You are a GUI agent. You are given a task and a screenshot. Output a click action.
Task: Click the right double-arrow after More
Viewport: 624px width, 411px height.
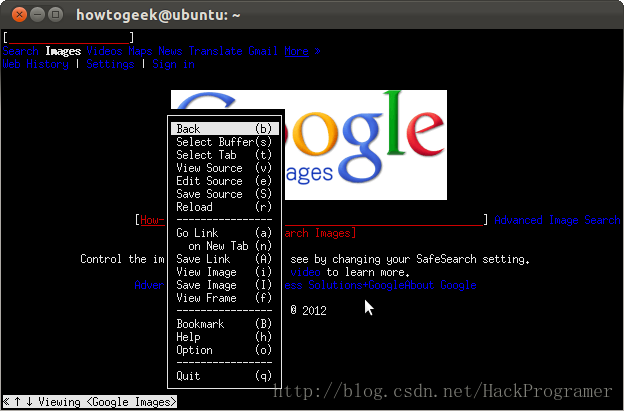(x=317, y=51)
